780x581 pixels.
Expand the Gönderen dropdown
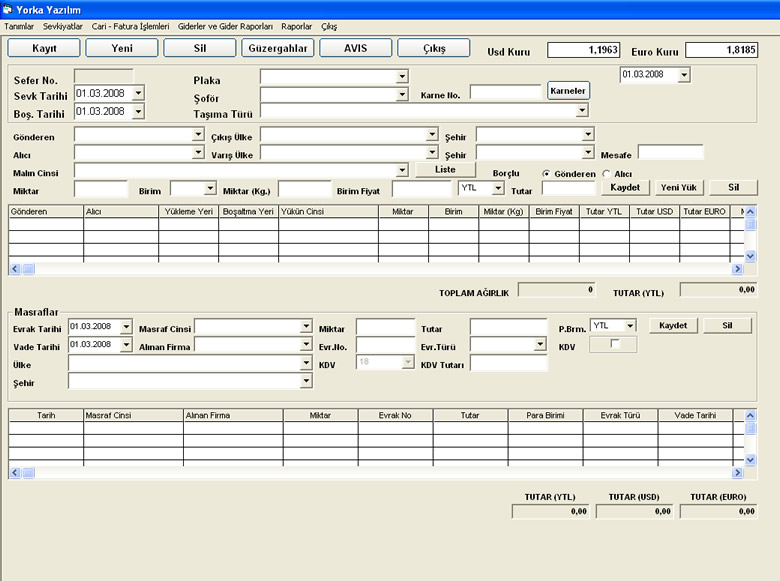click(x=198, y=134)
